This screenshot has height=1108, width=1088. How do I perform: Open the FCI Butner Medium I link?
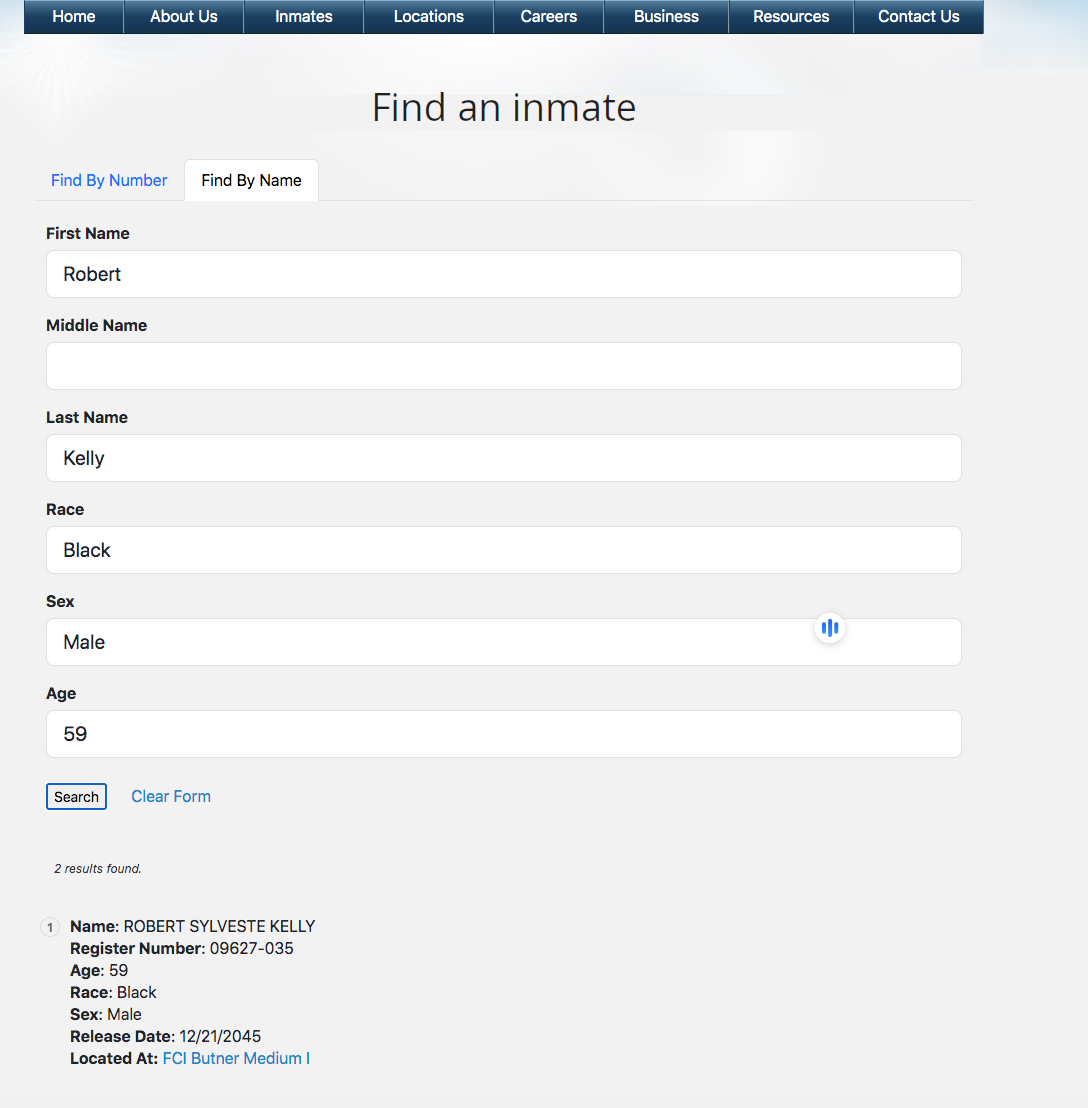click(x=236, y=1058)
